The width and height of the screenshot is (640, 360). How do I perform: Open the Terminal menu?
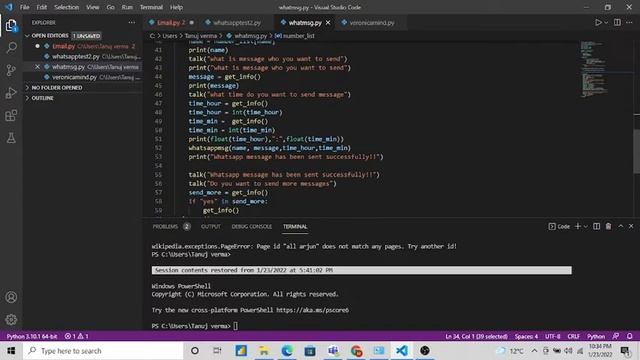[x=151, y=7]
